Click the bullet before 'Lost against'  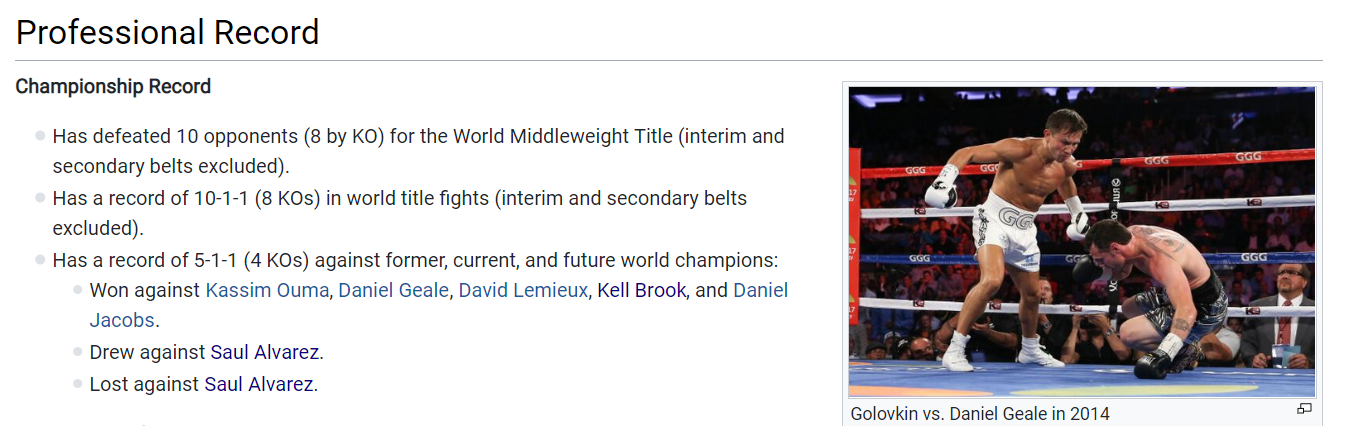[77, 384]
